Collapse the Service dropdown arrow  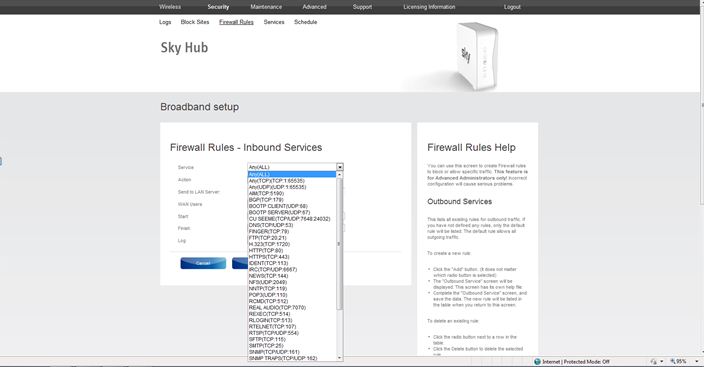point(340,167)
